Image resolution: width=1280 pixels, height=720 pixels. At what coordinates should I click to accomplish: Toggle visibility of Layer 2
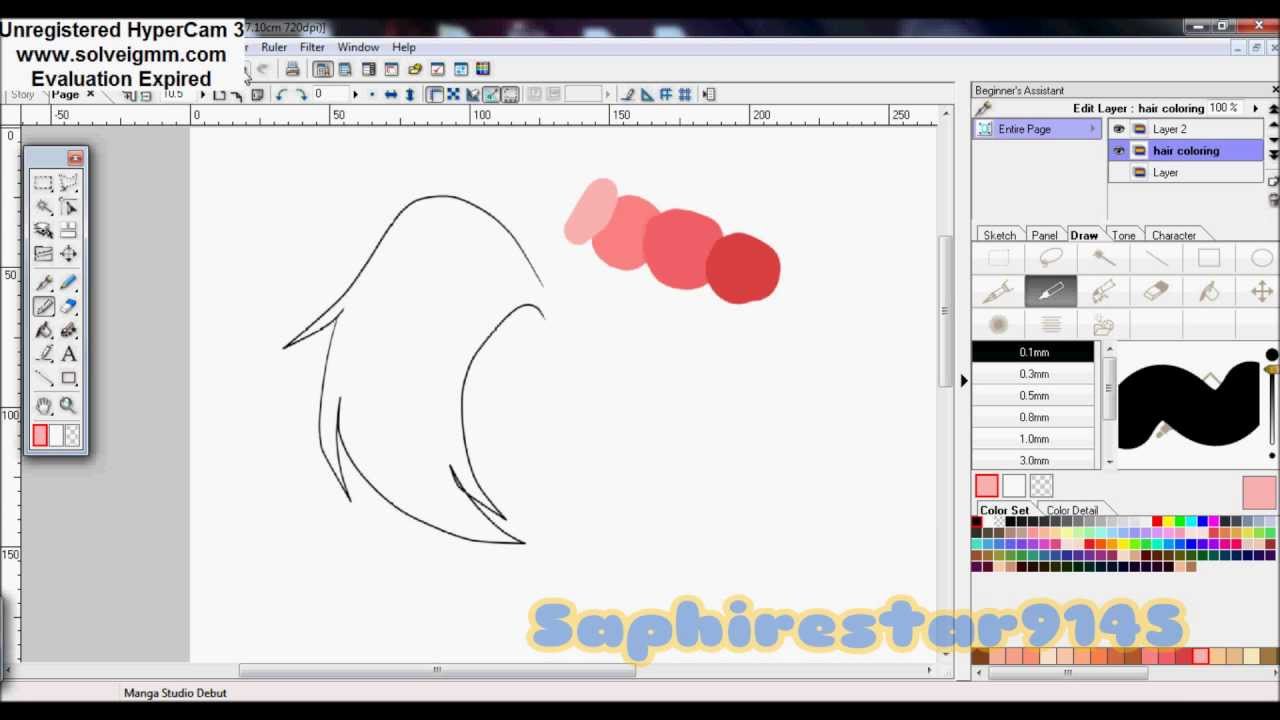[x=1118, y=129]
